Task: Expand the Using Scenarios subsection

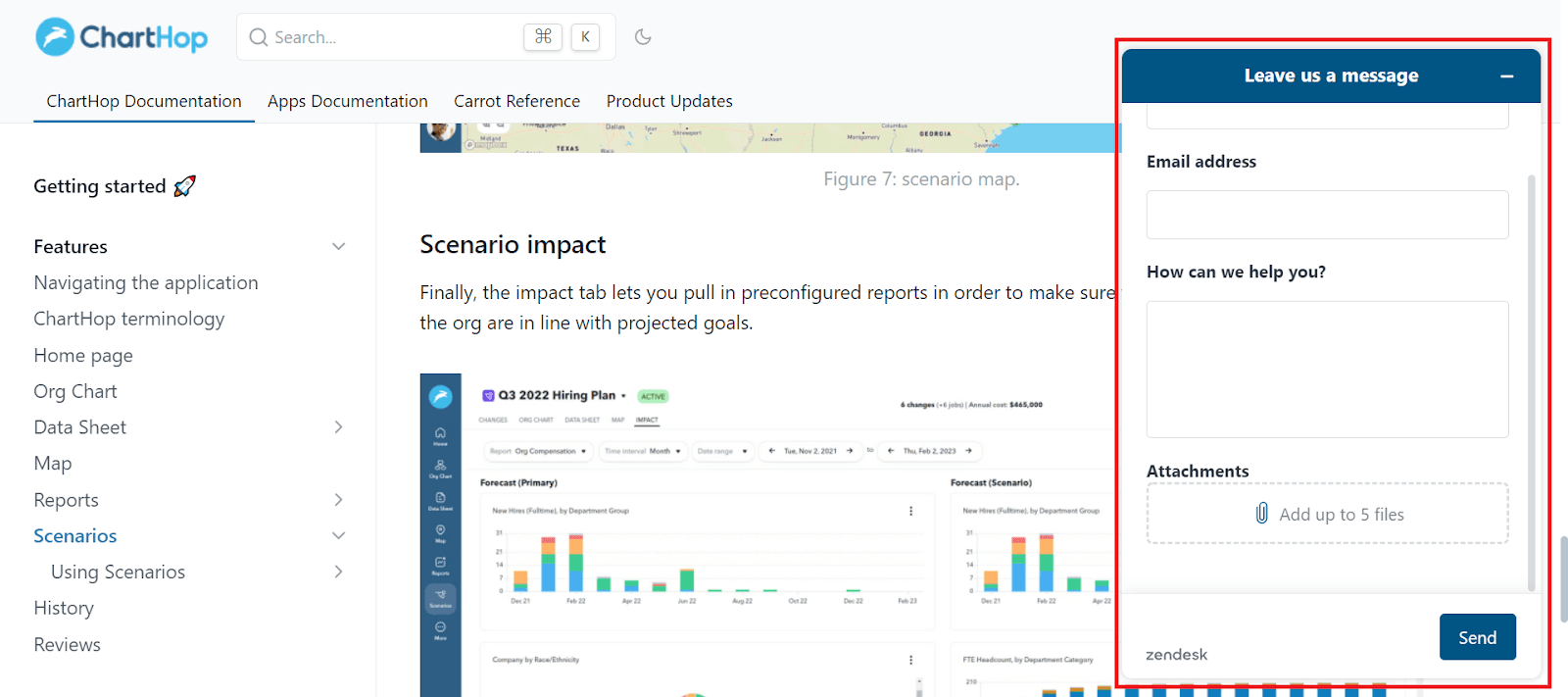Action: point(338,572)
